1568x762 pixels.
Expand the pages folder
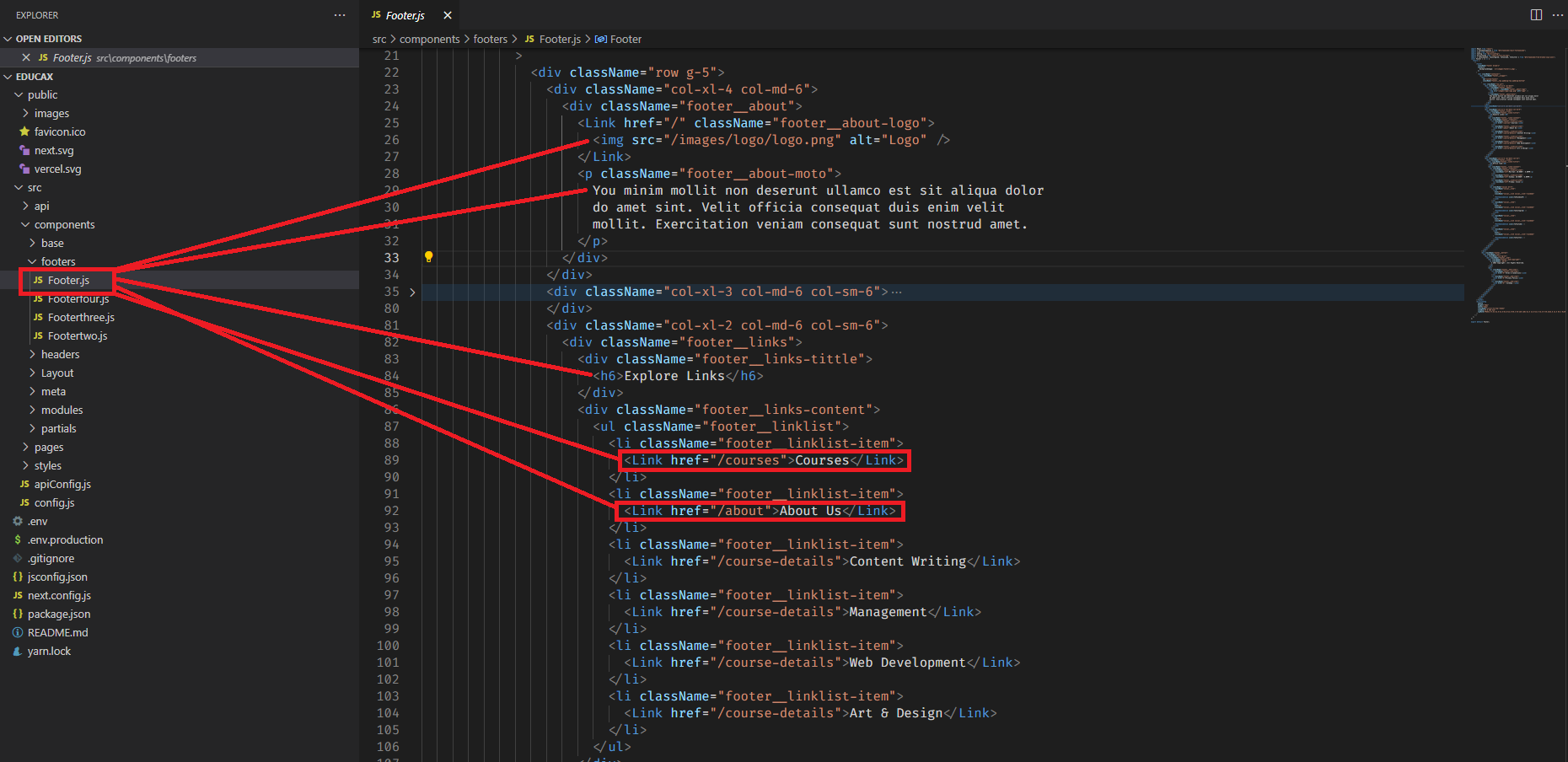49,447
